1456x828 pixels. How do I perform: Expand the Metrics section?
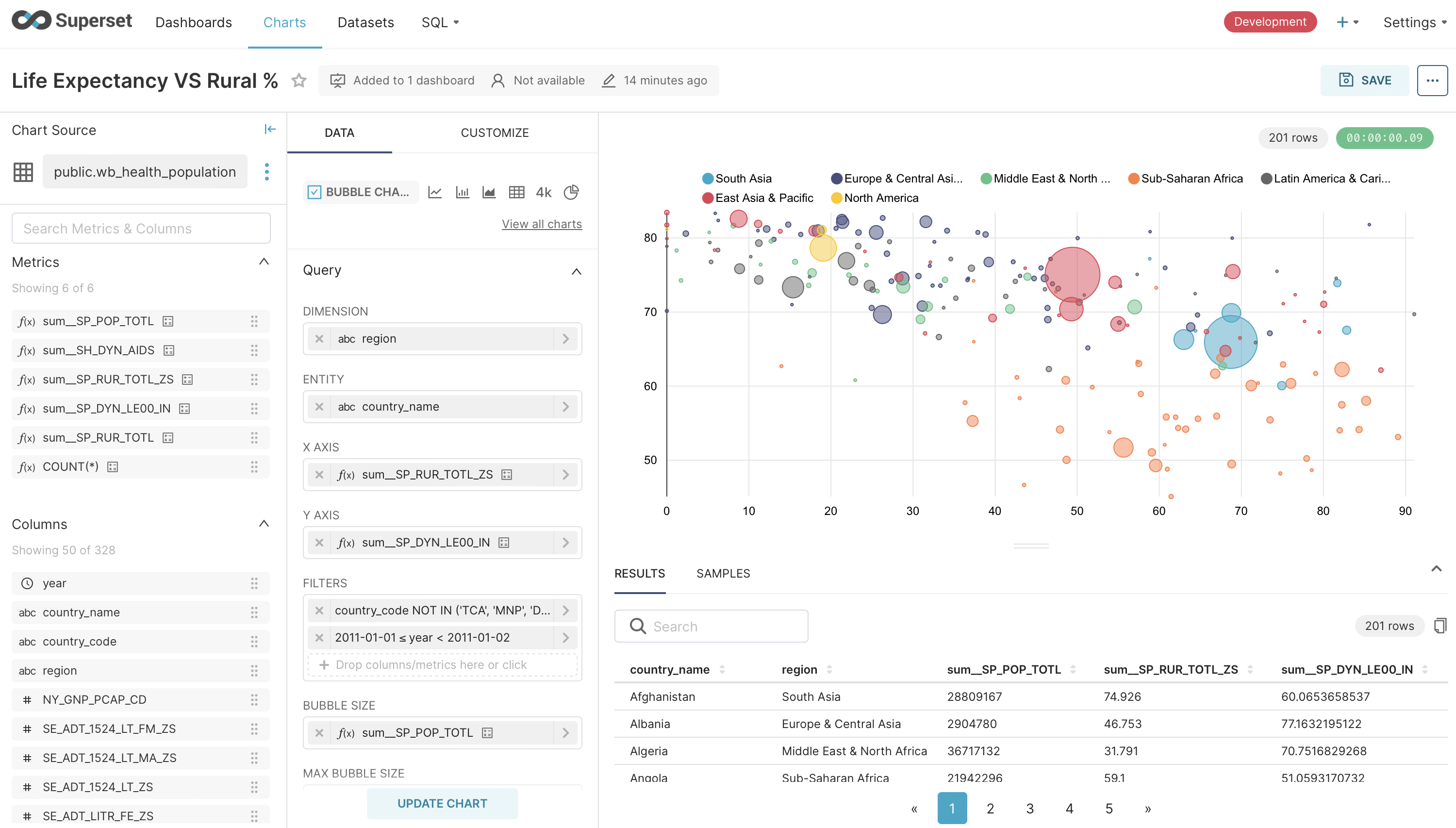tap(262, 262)
